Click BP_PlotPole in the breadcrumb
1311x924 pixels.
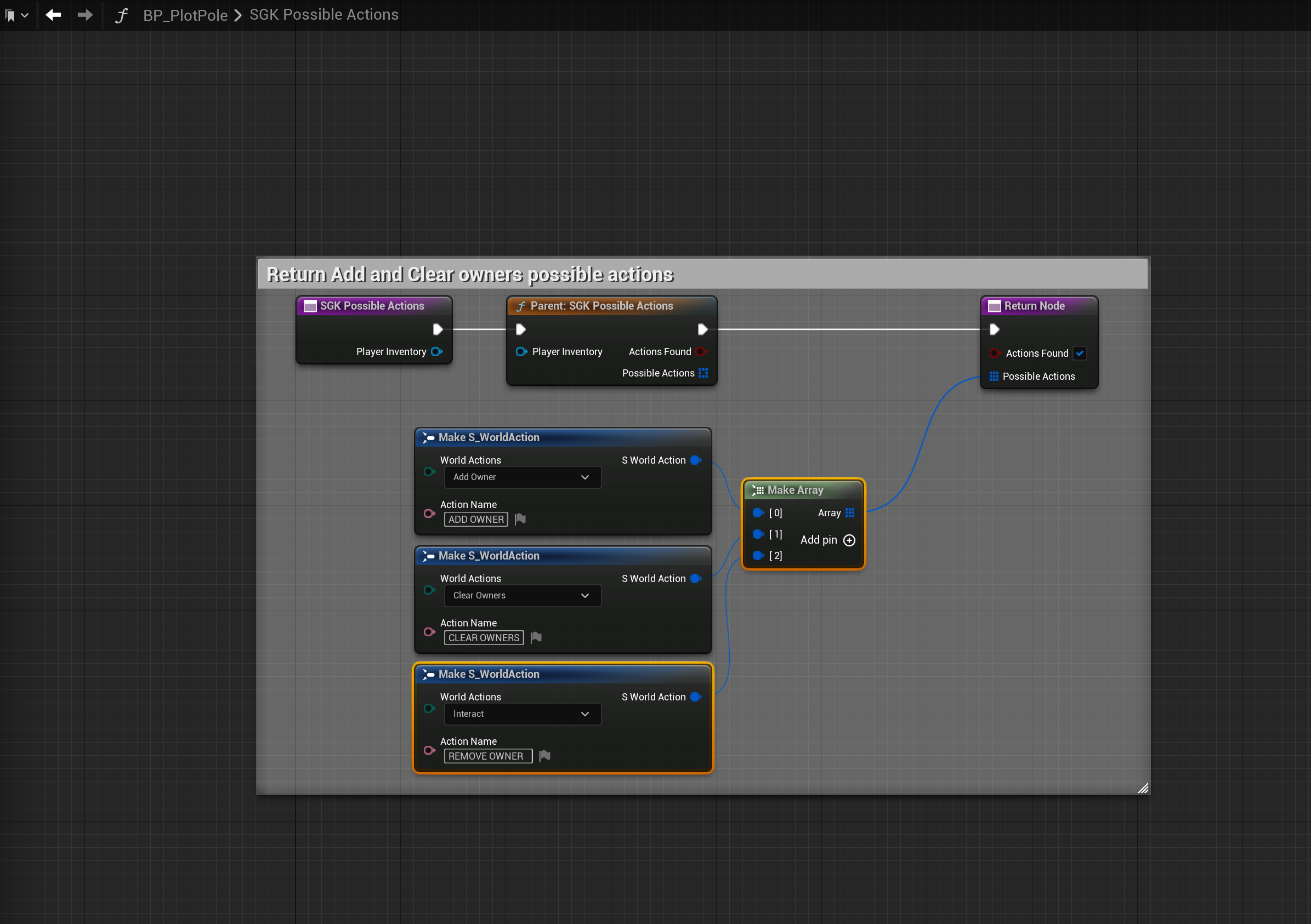pyautogui.click(x=185, y=15)
